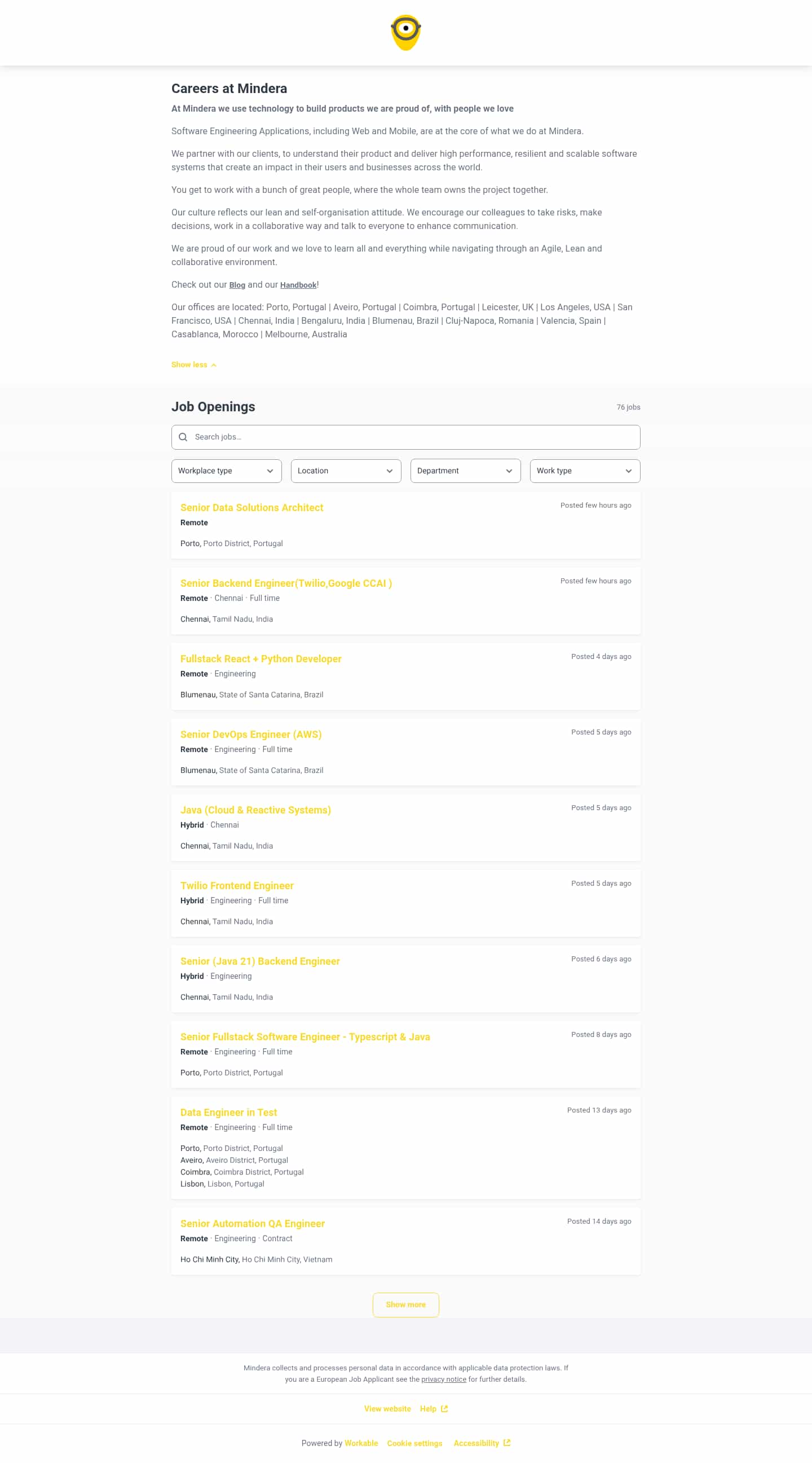Click 'Posted 4 days ago' text
812x1463 pixels.
pyautogui.click(x=601, y=656)
